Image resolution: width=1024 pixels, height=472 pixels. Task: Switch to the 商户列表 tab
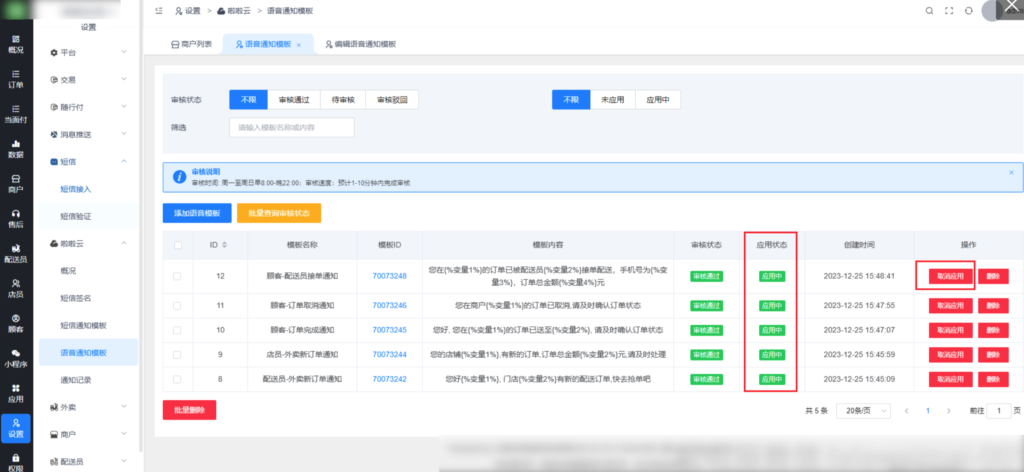(x=191, y=44)
